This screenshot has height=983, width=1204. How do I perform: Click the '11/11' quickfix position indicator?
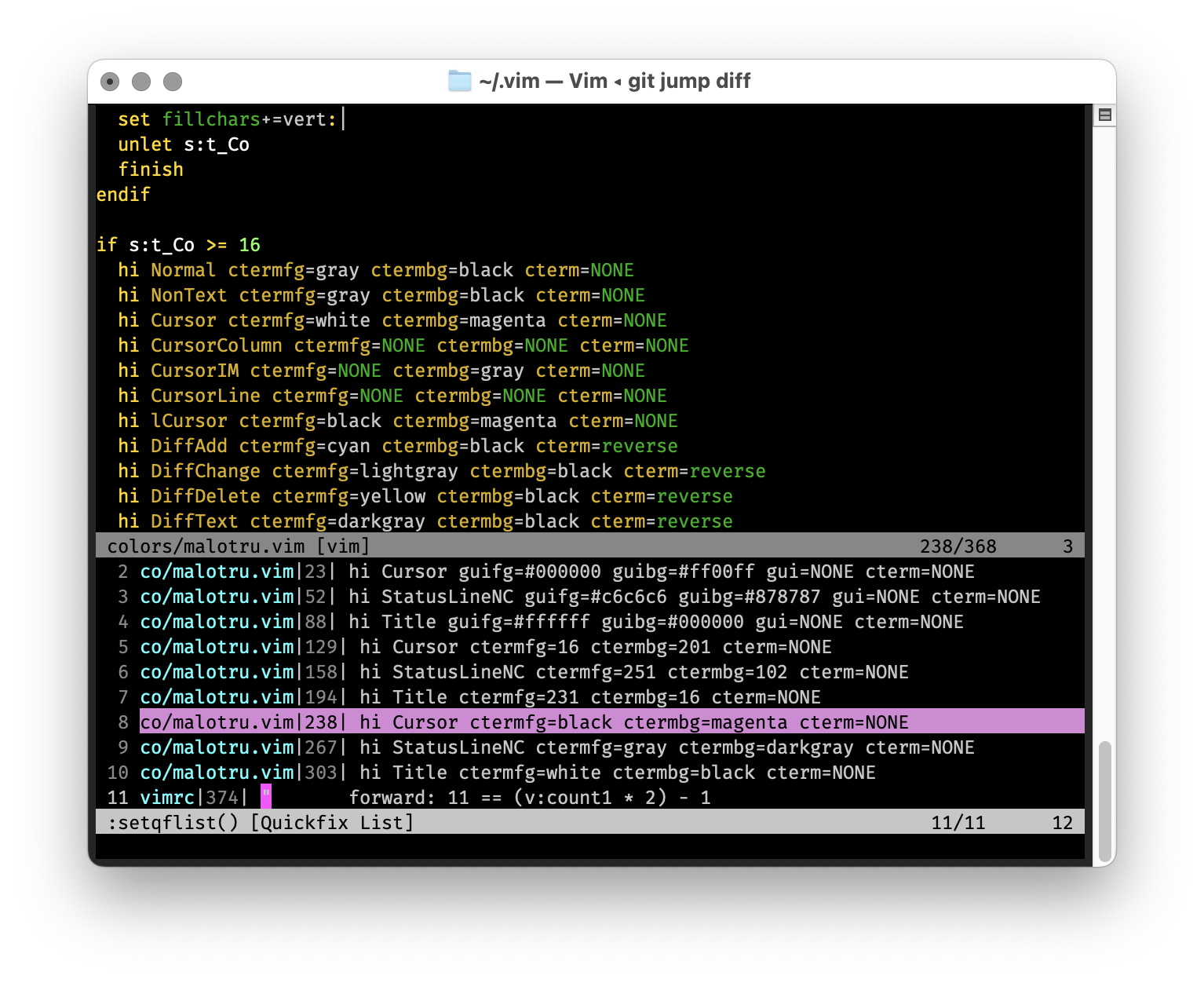tap(958, 823)
